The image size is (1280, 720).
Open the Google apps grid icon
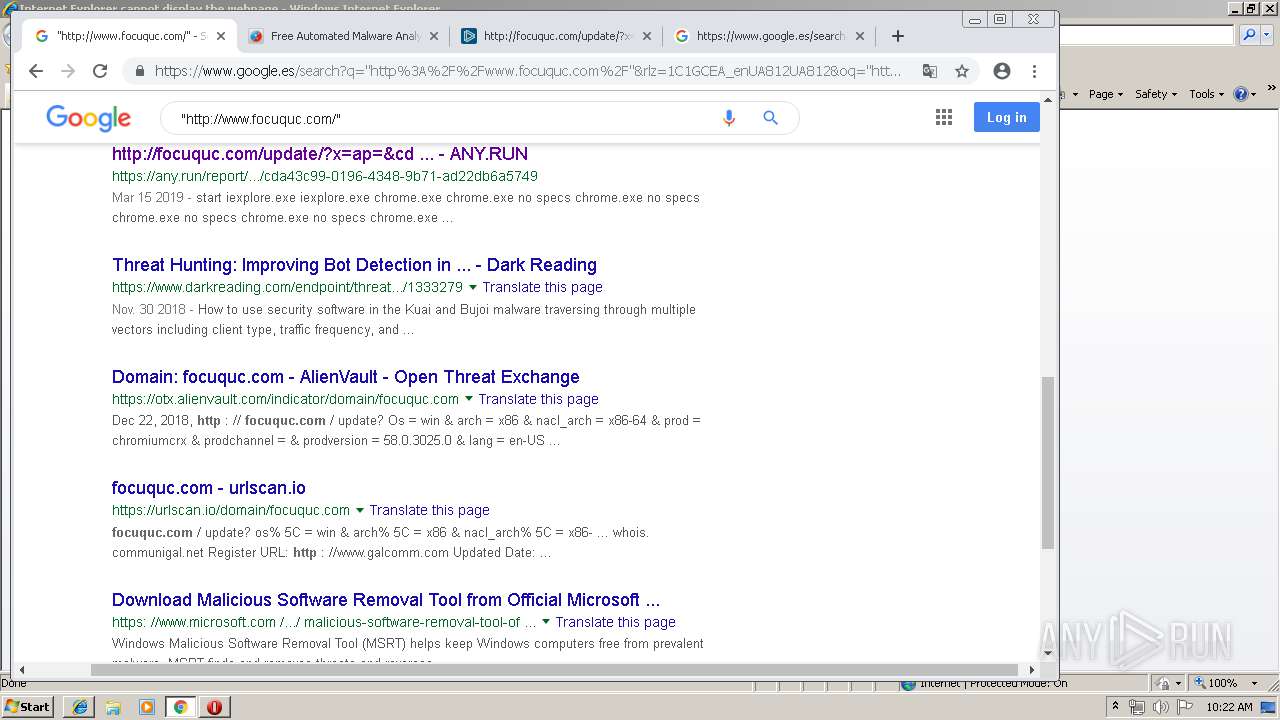point(944,118)
